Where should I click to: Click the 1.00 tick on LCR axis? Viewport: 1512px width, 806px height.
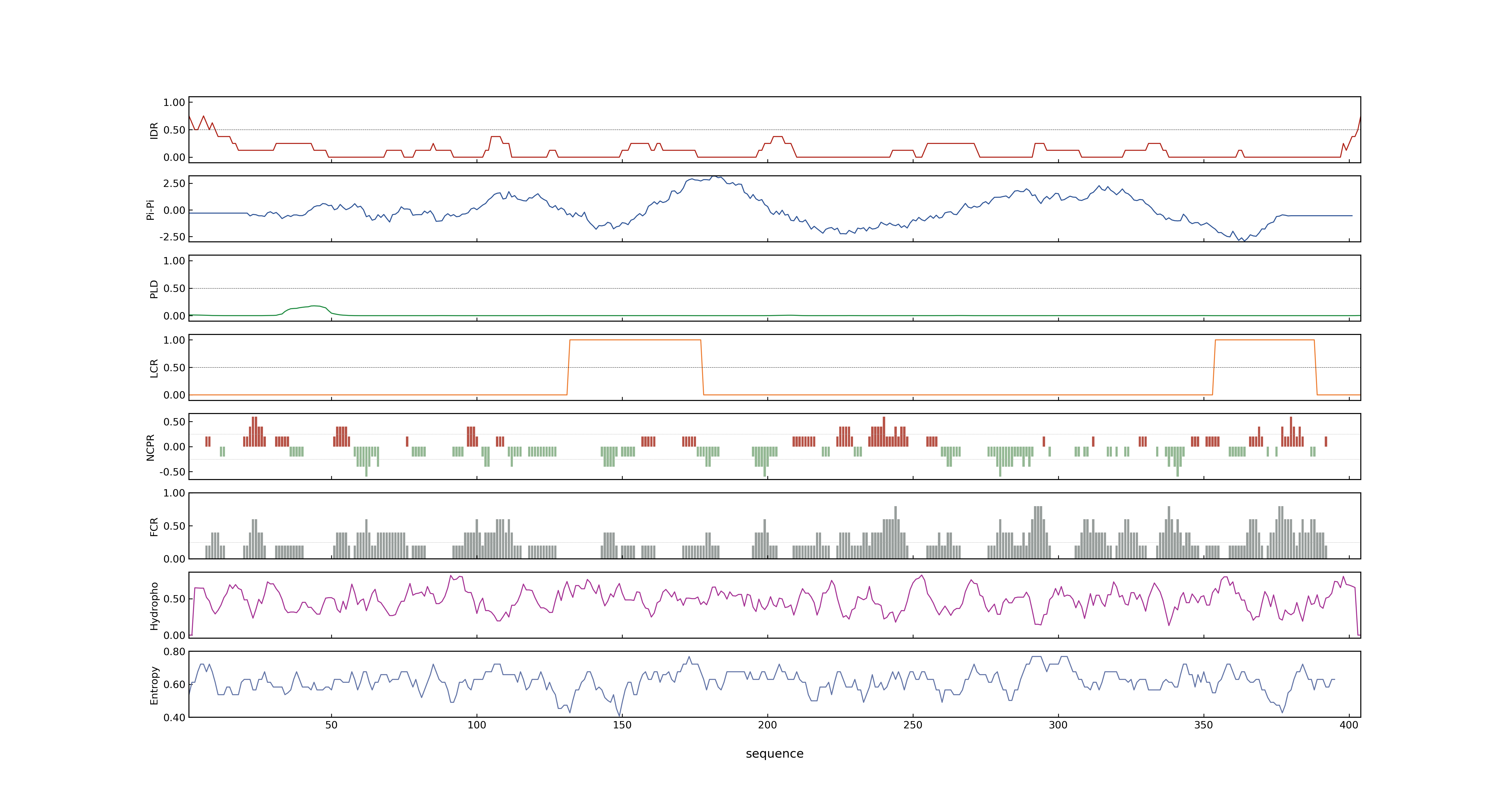[x=174, y=340]
